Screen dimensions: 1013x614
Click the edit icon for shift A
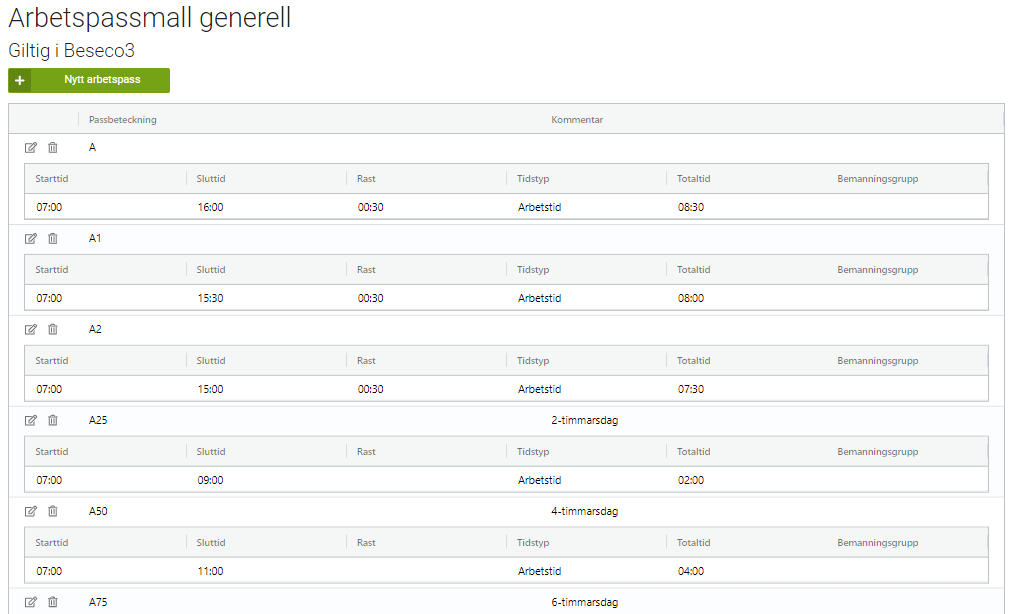[x=31, y=148]
